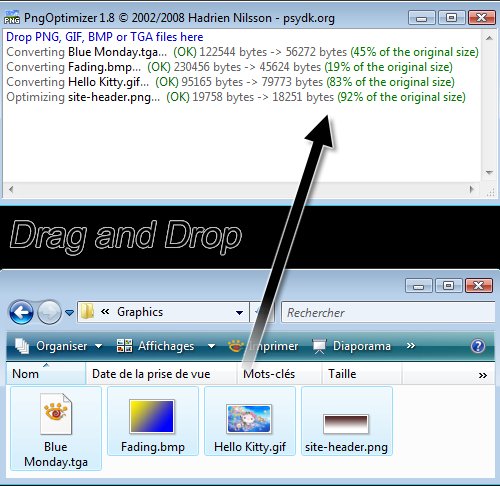Expand the Affichages views dropdown arrow
The width and height of the screenshot is (500, 486).
click(211, 346)
